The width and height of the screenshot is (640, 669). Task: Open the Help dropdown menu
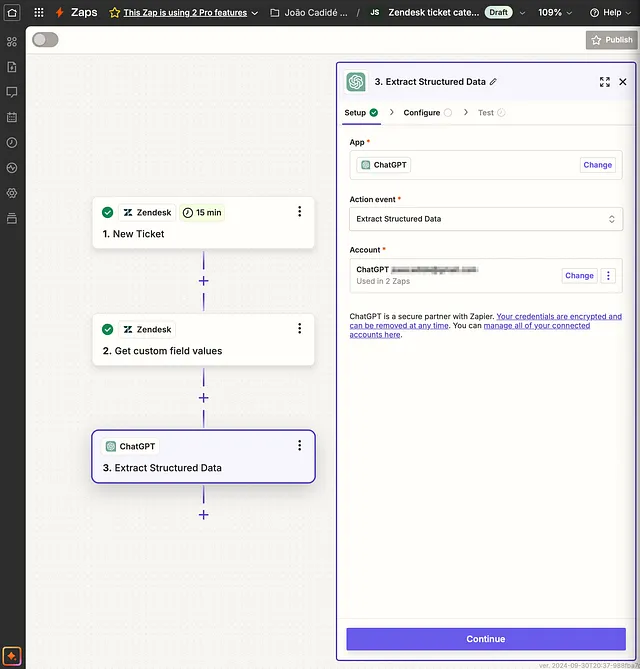[610, 13]
